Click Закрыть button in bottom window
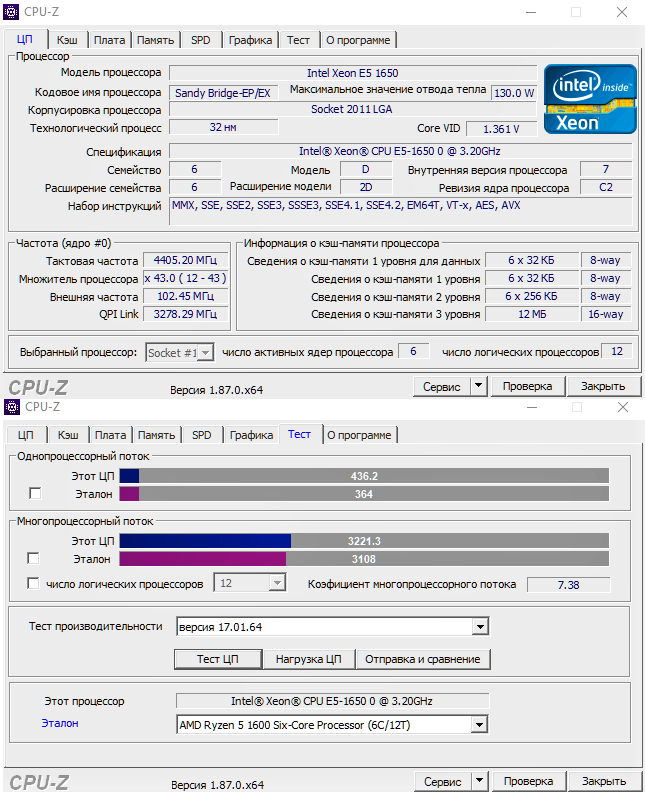 604,781
